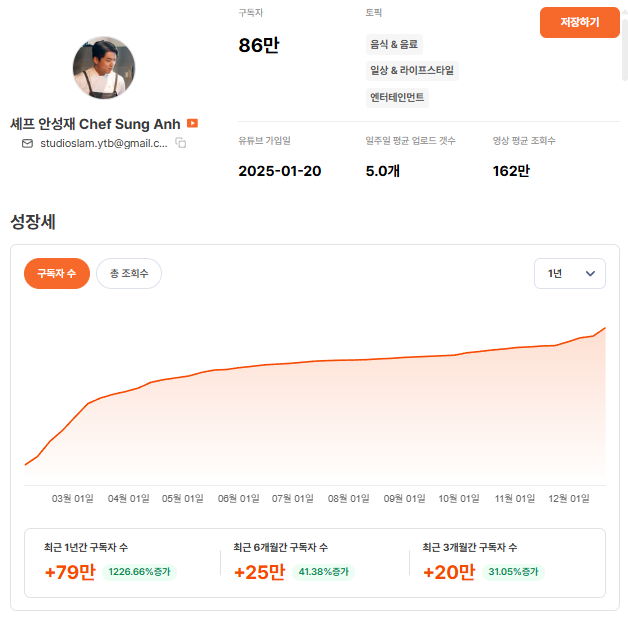
Task: Click the 03월 01일 chart axis label
Action: (x=73, y=498)
